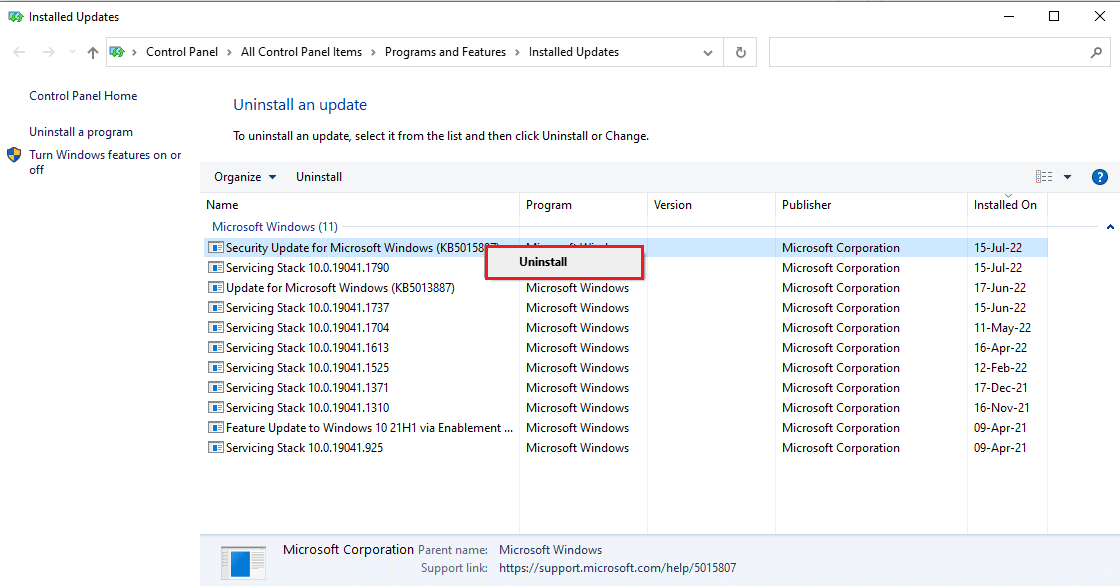Click the 11-May-22 installed date

[1002, 328]
